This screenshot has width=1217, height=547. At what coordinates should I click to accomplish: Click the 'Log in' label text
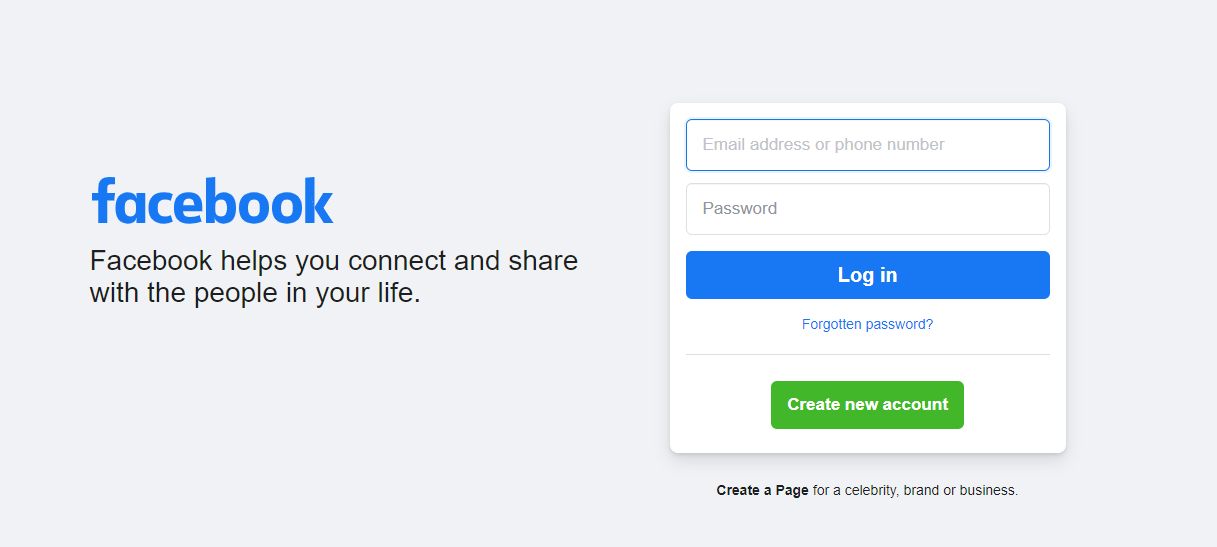867,275
